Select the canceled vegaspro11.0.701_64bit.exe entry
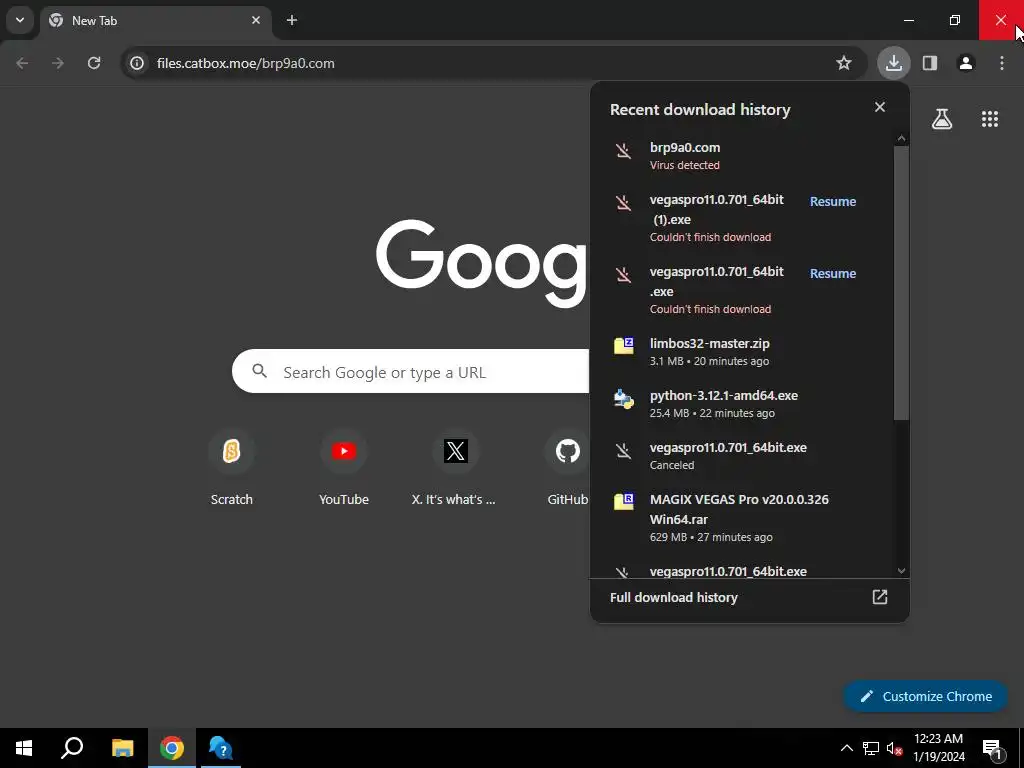1024x768 pixels. click(x=741, y=456)
